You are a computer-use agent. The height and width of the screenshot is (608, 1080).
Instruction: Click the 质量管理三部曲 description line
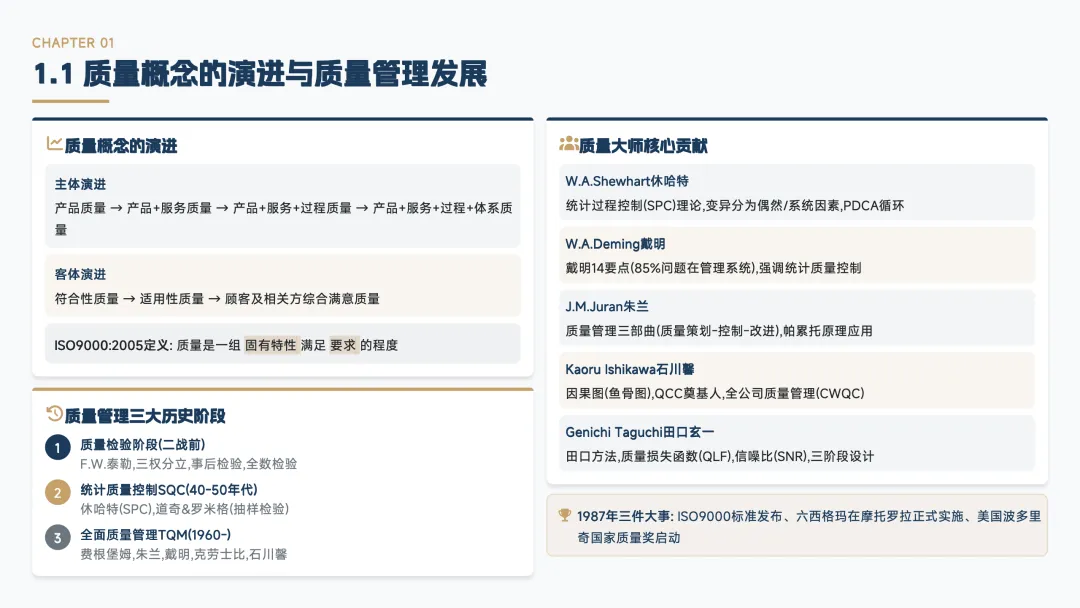(x=719, y=331)
